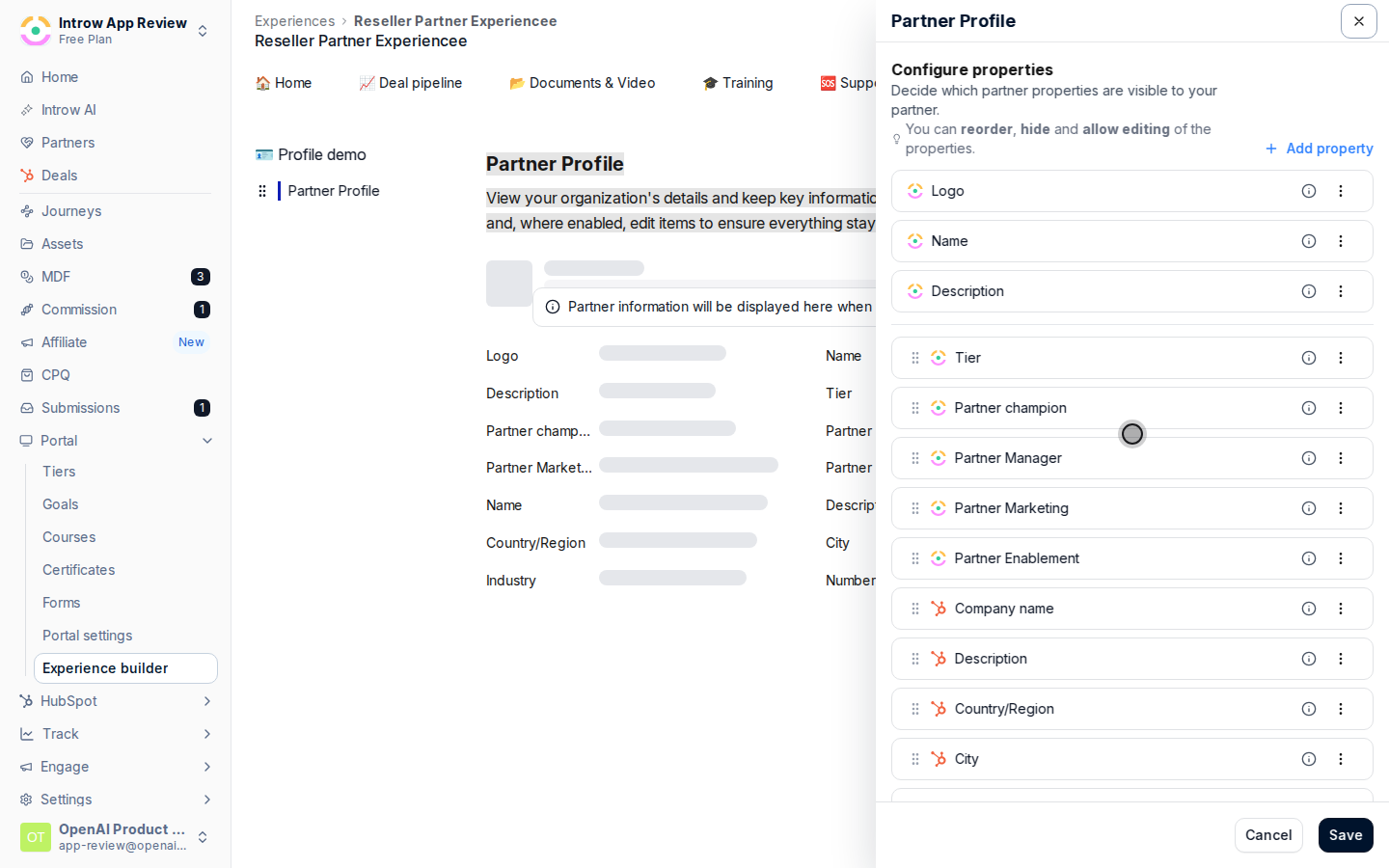Cancel the property configuration changes

pyautogui.click(x=1268, y=835)
